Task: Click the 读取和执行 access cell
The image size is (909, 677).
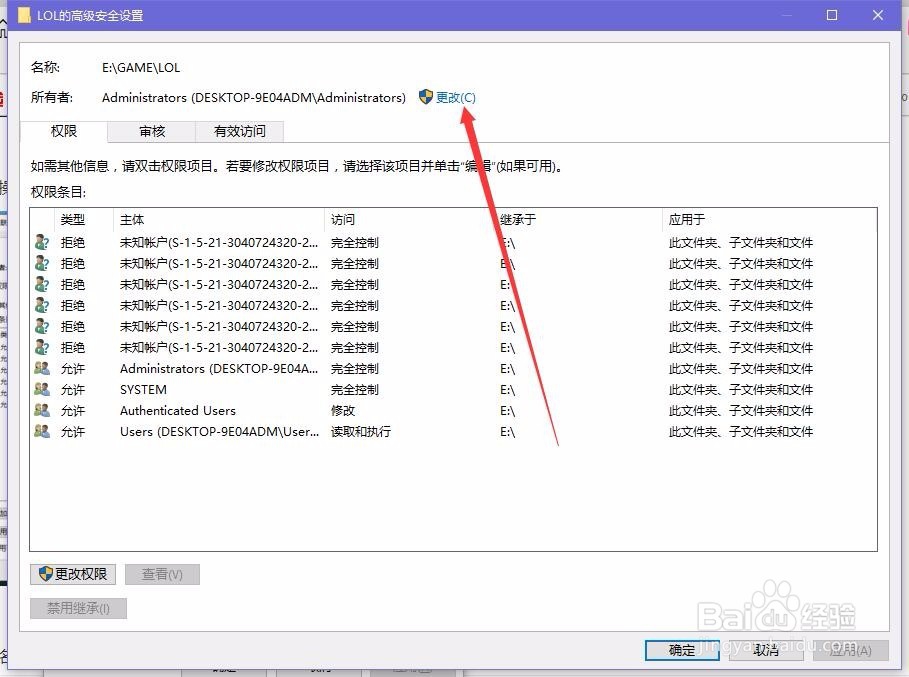Action: [361, 432]
